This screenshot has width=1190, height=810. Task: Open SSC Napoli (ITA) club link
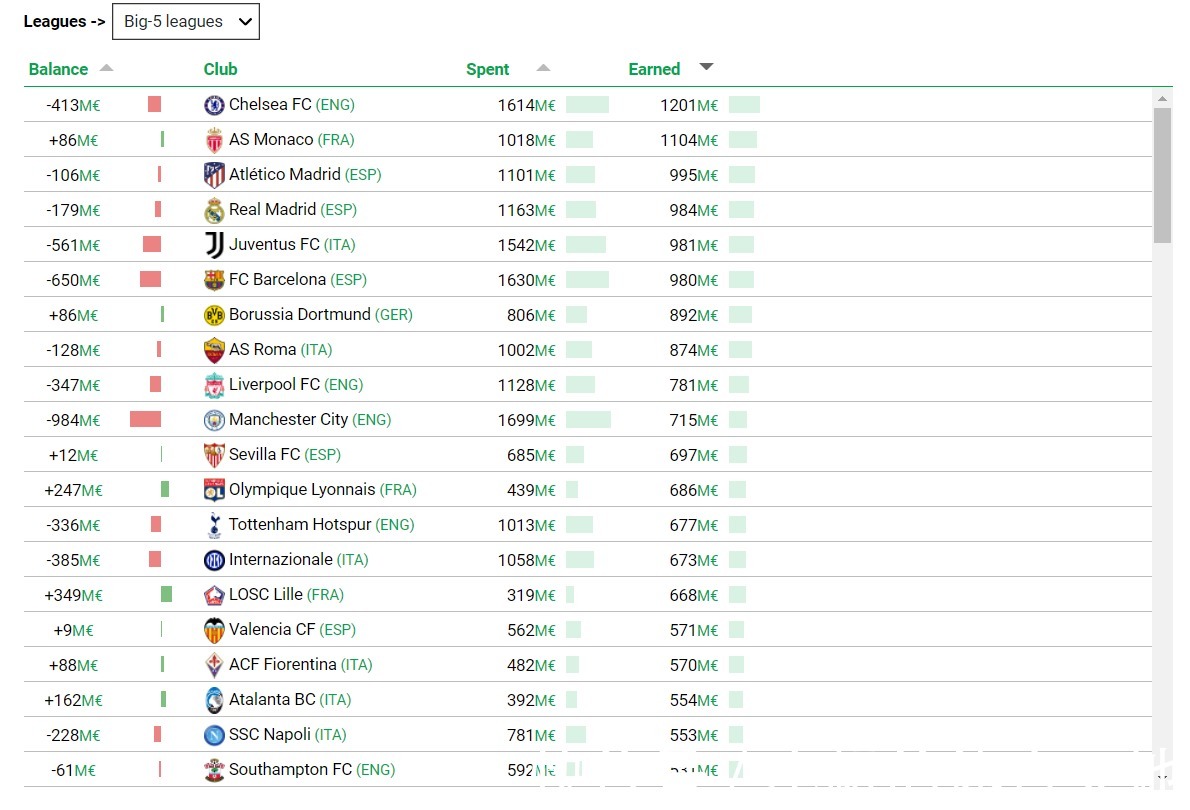[288, 734]
